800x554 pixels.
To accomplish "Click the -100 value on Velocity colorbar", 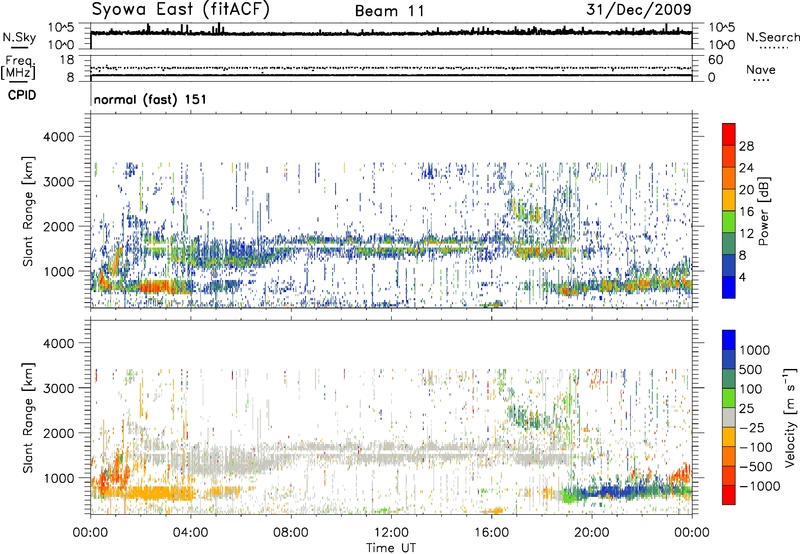I will point(756,447).
